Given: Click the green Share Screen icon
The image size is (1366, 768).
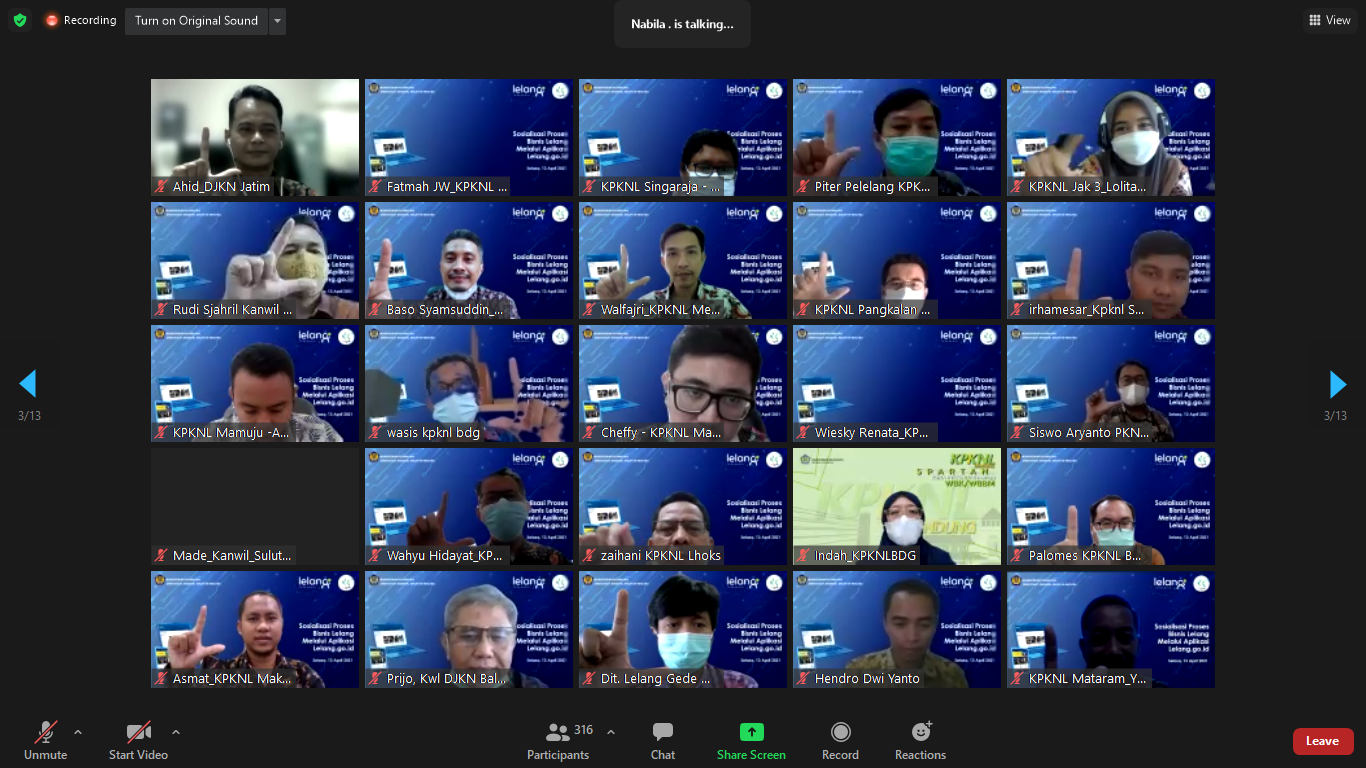Looking at the screenshot, I should 751,732.
